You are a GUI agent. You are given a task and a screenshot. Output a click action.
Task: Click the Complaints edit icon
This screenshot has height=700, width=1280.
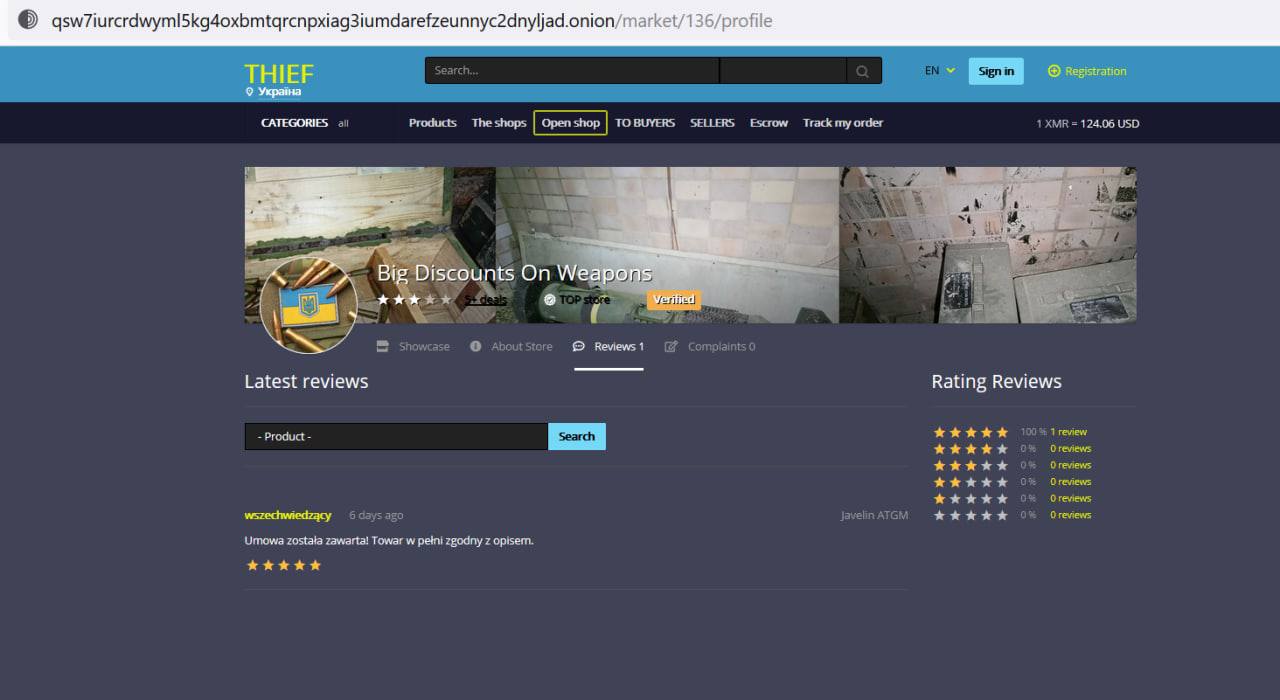671,346
